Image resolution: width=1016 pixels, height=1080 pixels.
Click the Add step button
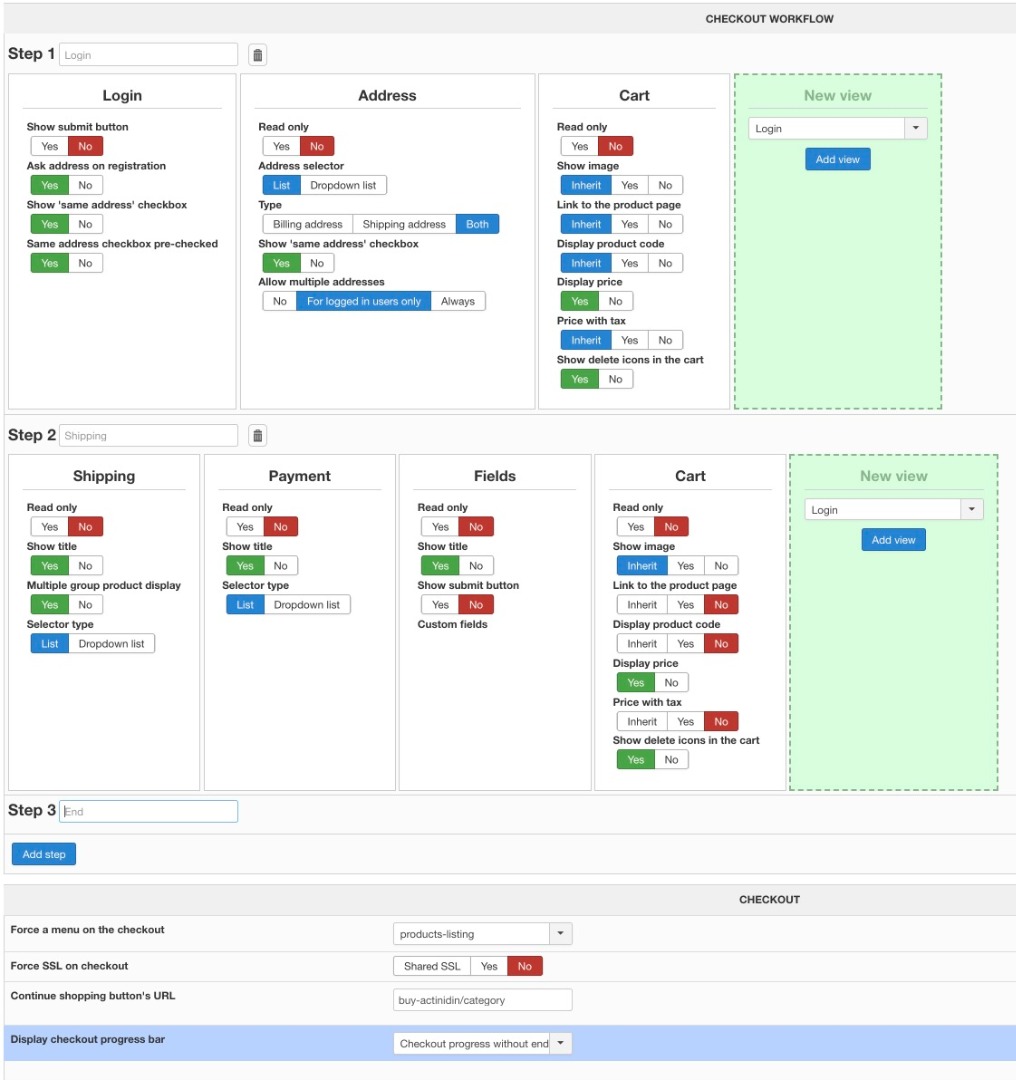click(x=44, y=854)
